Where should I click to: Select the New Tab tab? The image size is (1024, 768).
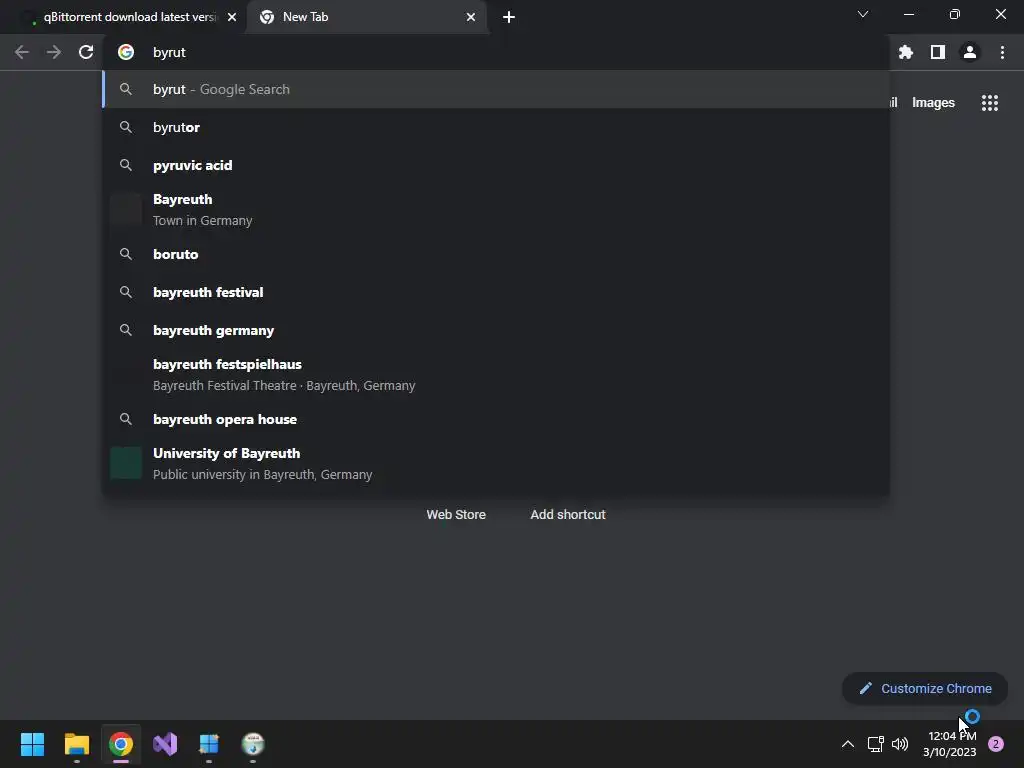click(367, 17)
